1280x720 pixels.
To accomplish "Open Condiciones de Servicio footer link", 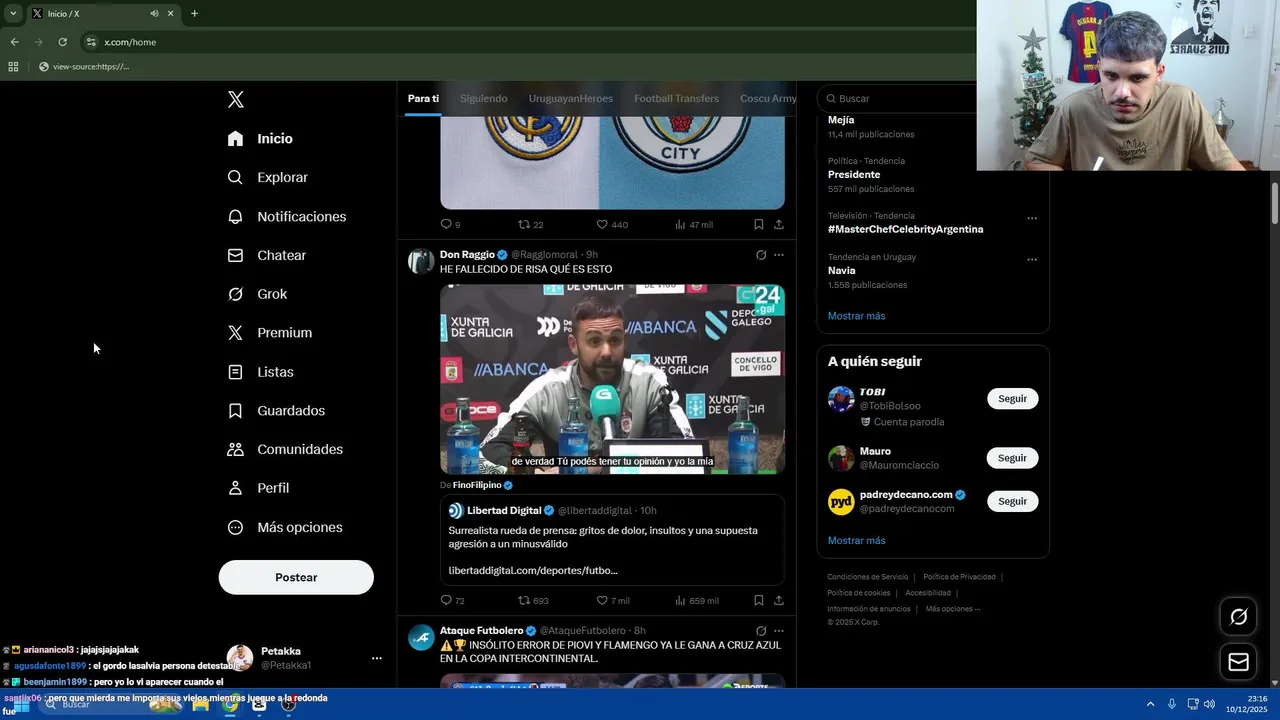I will pyautogui.click(x=867, y=577).
